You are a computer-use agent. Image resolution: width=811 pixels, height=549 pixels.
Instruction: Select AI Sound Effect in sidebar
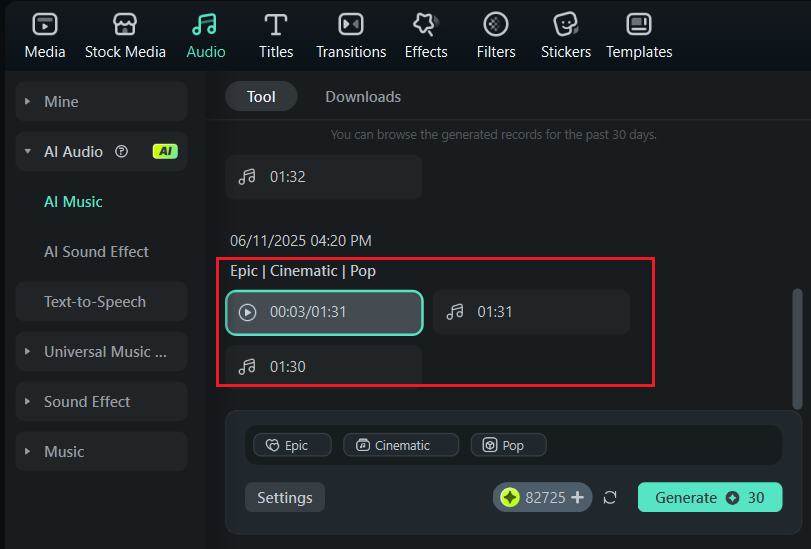tap(96, 251)
